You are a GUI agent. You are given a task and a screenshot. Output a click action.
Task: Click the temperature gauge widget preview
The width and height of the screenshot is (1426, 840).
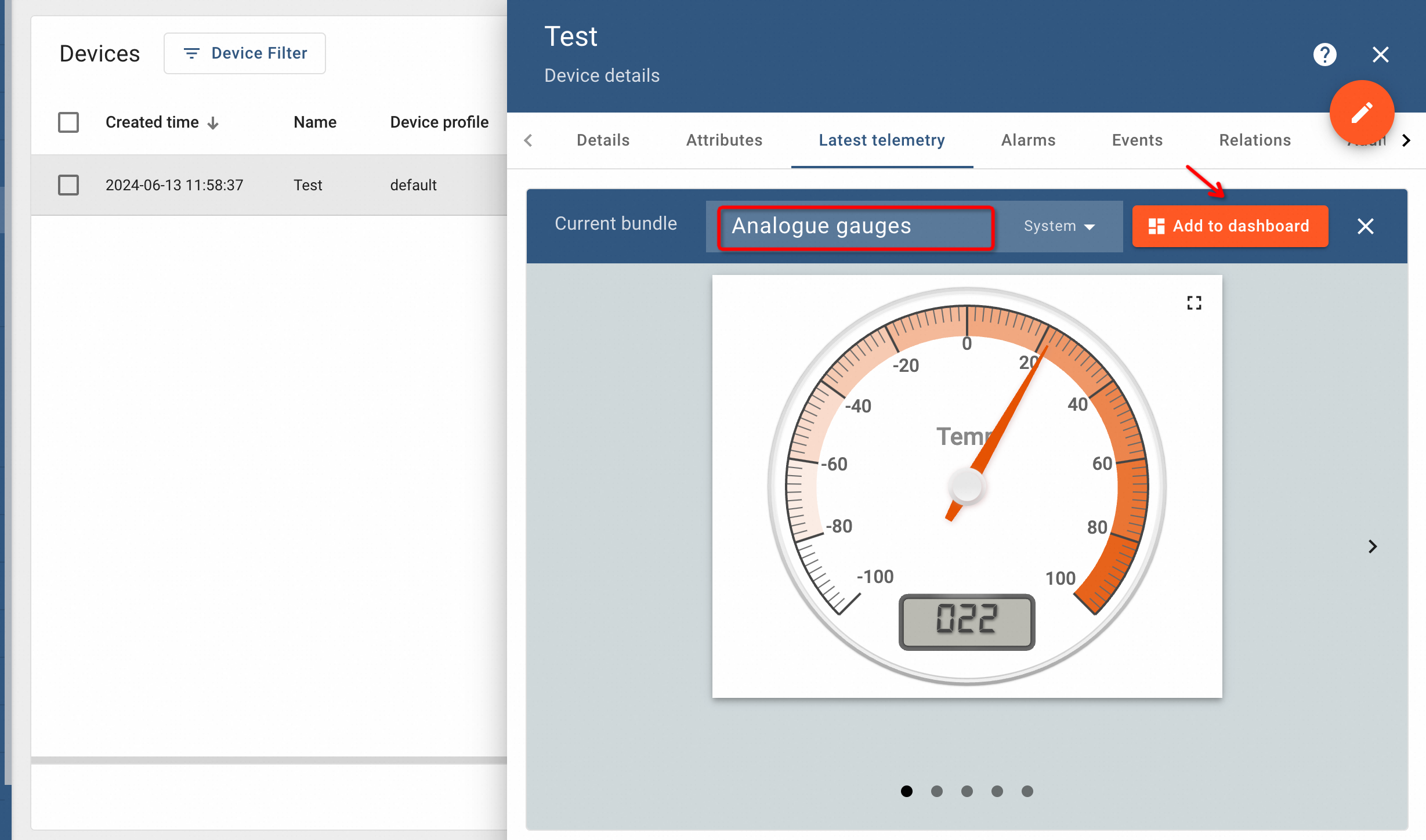coord(967,486)
